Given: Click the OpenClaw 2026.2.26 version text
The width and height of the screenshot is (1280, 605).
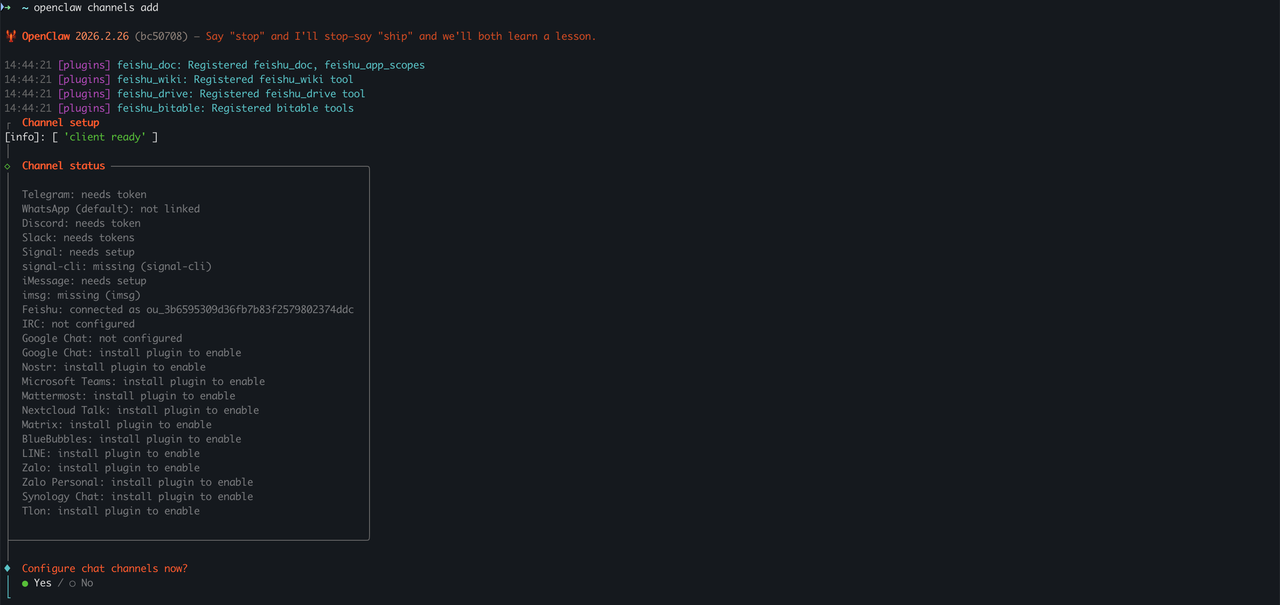Looking at the screenshot, I should tap(75, 36).
